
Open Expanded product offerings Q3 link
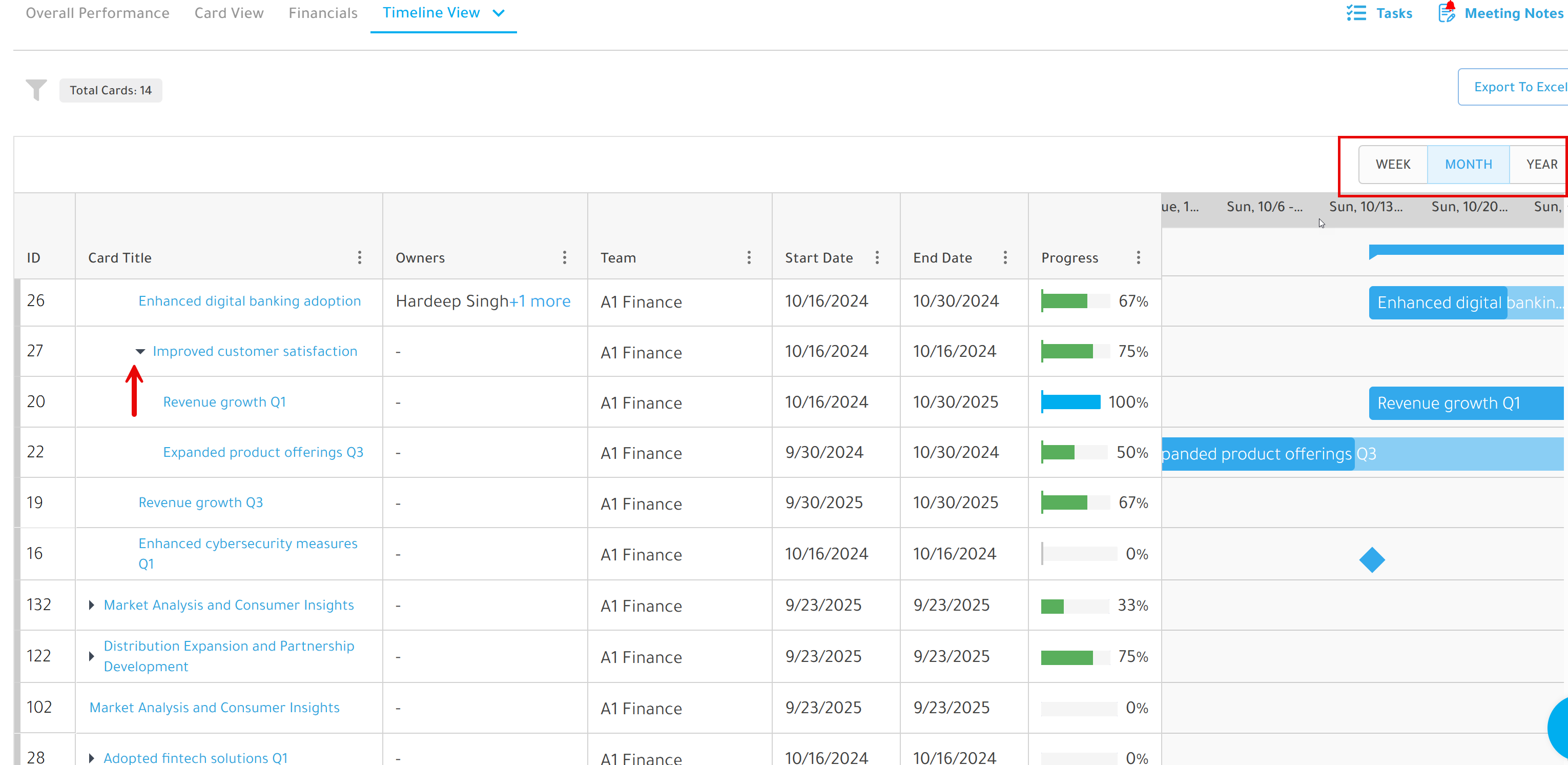(263, 452)
